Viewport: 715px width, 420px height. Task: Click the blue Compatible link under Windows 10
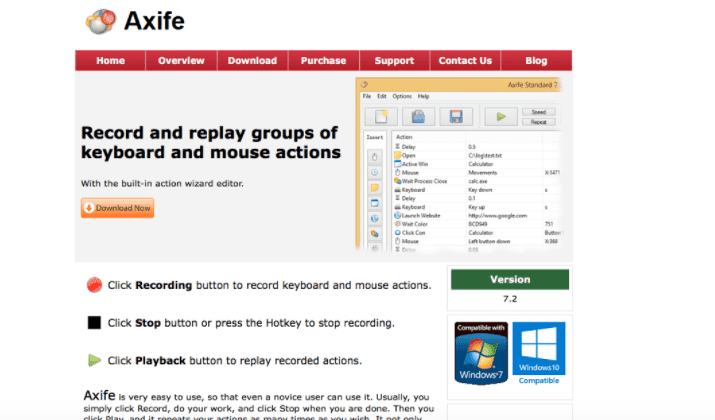(x=539, y=380)
